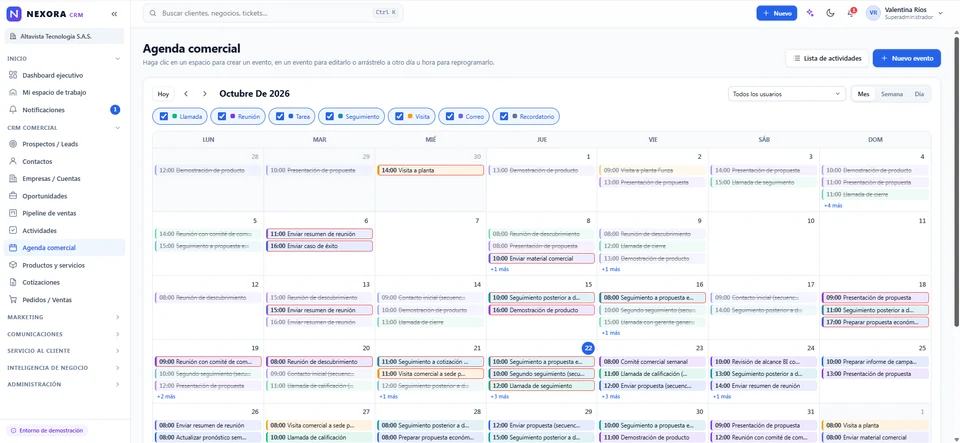Click the Prospectos / Leads target icon
960x443 pixels.
point(13,144)
